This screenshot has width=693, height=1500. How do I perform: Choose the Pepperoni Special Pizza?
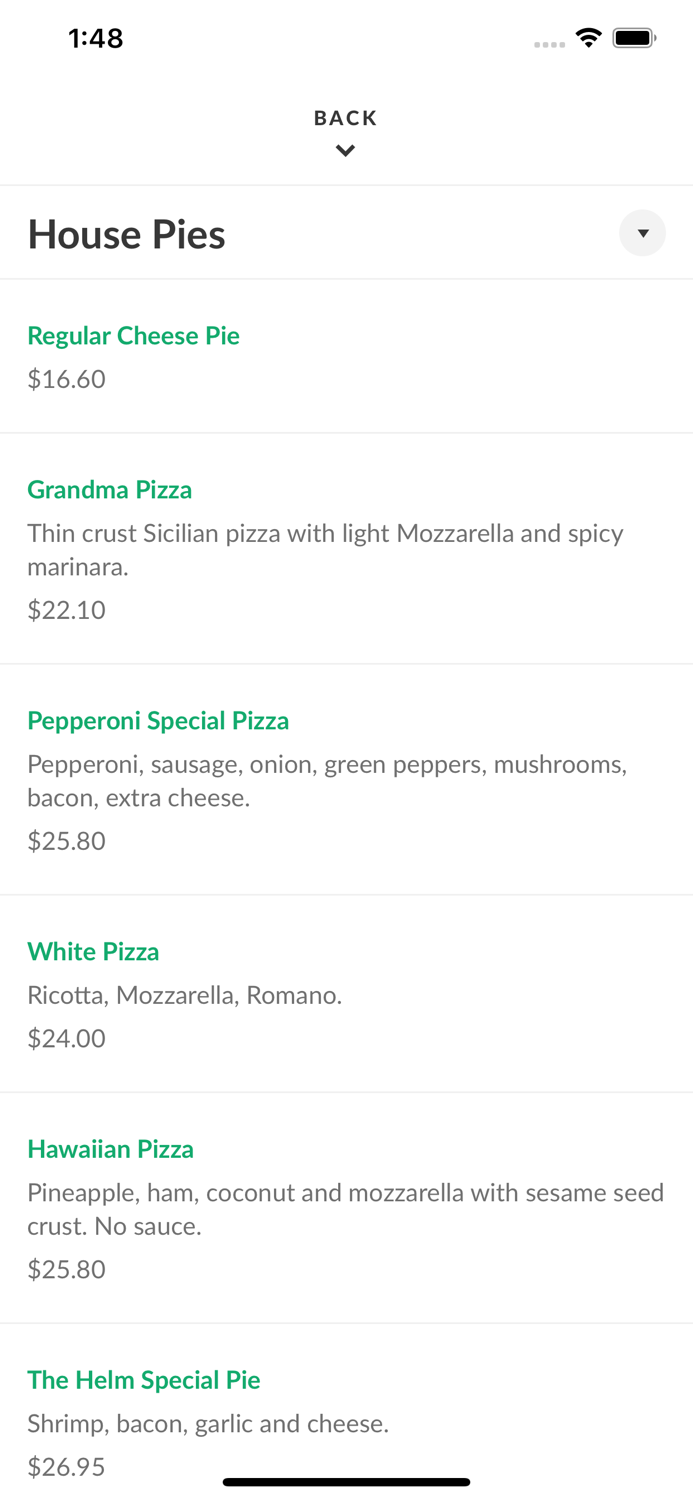point(158,721)
